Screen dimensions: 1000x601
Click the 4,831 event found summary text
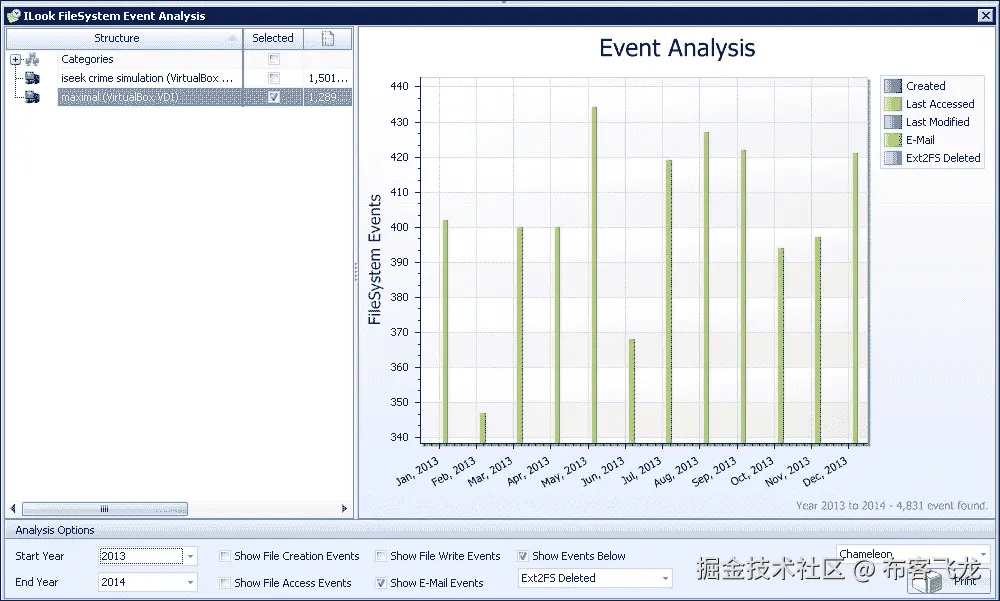[891, 505]
